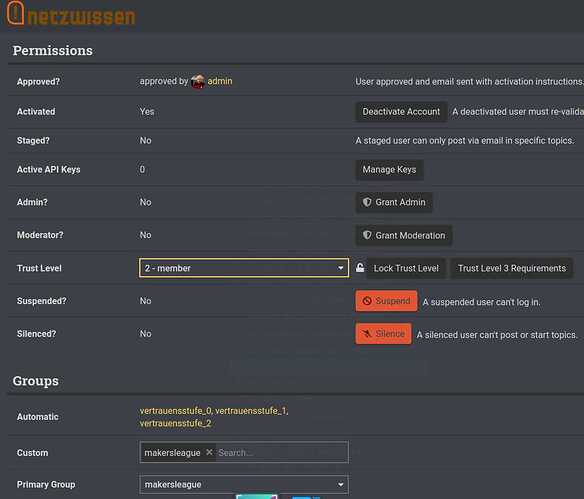Click the 'Active API Keys' label
Viewport: 584px width, 499px height.
[48, 170]
